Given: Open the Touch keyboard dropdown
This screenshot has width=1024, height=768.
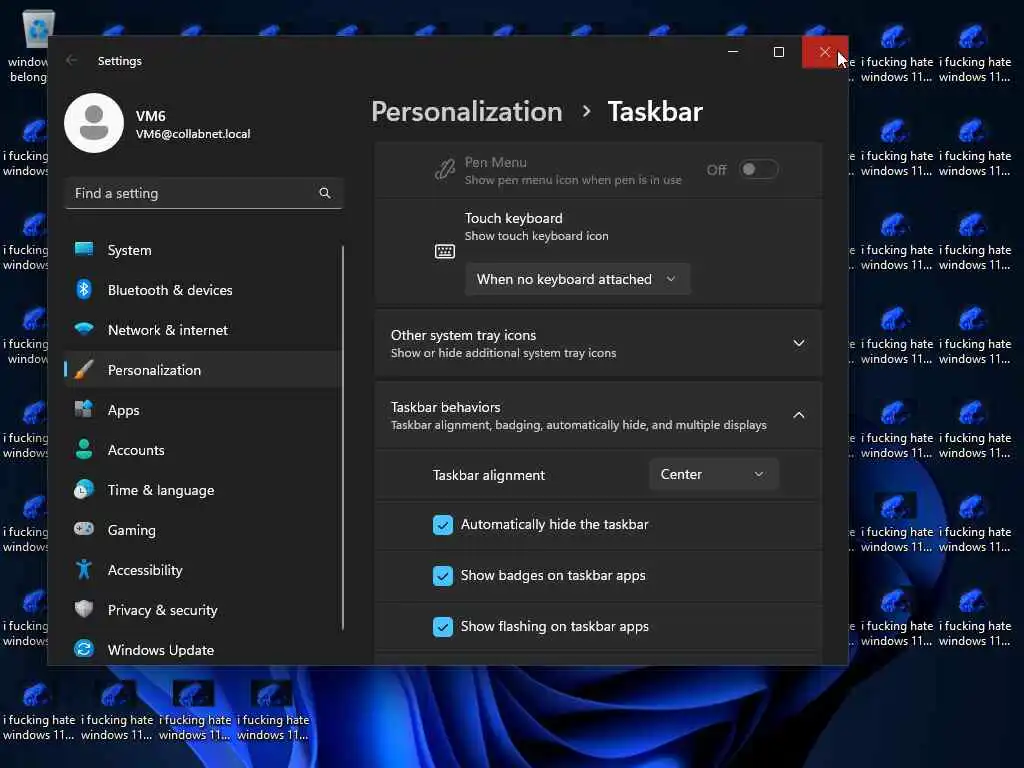Looking at the screenshot, I should pos(577,280).
